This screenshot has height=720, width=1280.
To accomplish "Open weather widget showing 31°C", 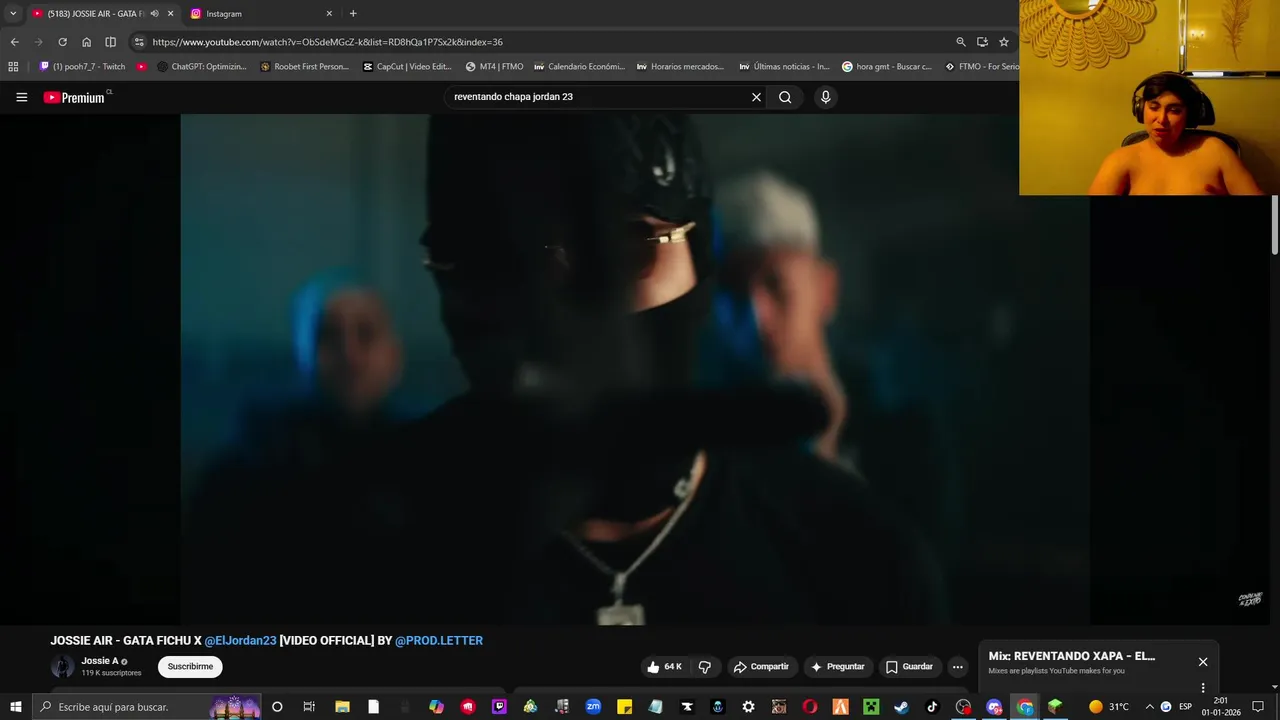I will [1109, 707].
